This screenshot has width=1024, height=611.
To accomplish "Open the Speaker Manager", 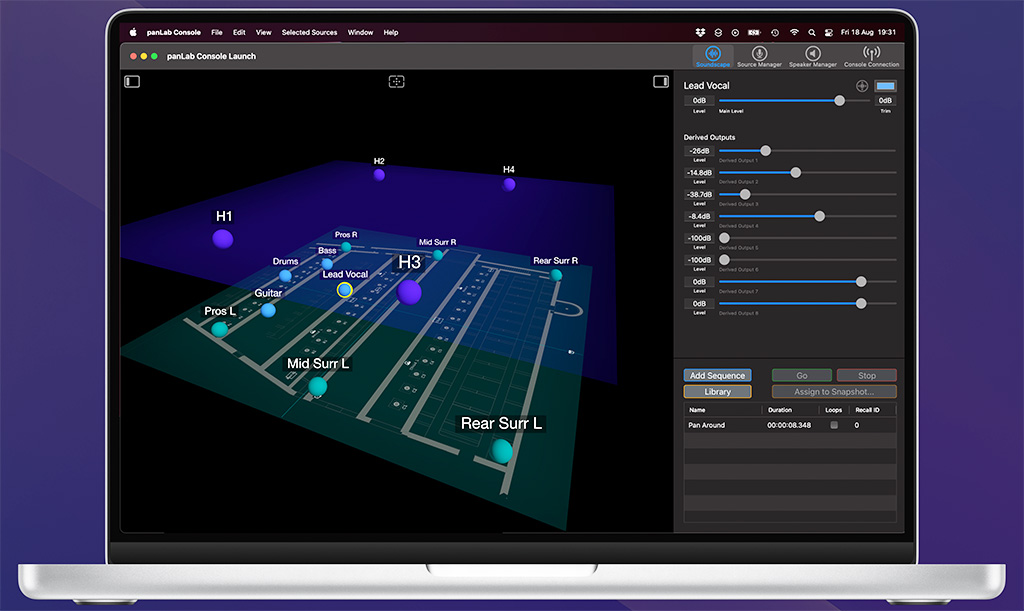I will (x=812, y=56).
